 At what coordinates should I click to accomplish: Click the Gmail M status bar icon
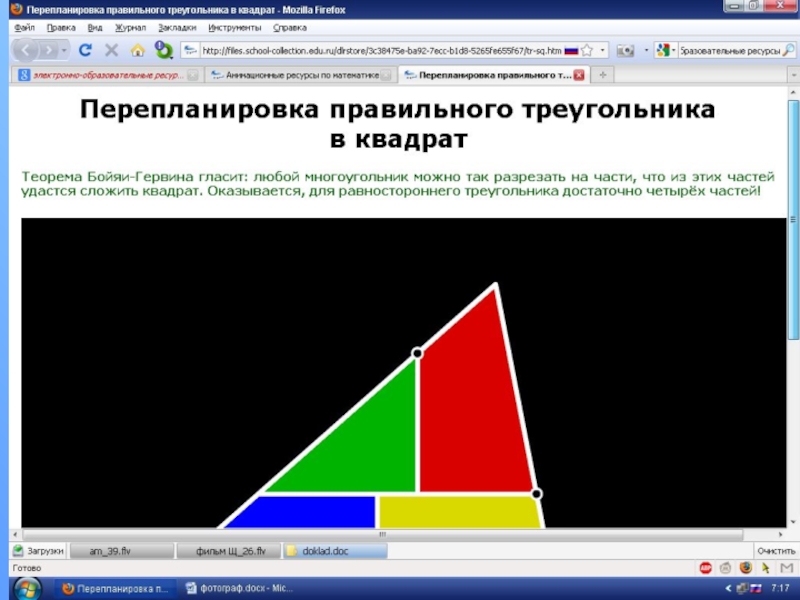(786, 567)
